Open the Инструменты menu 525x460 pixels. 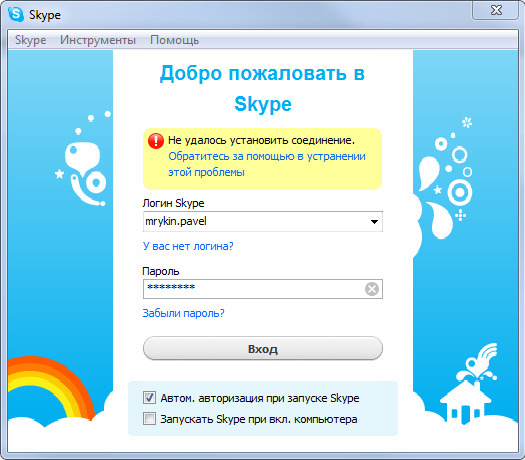[98, 40]
